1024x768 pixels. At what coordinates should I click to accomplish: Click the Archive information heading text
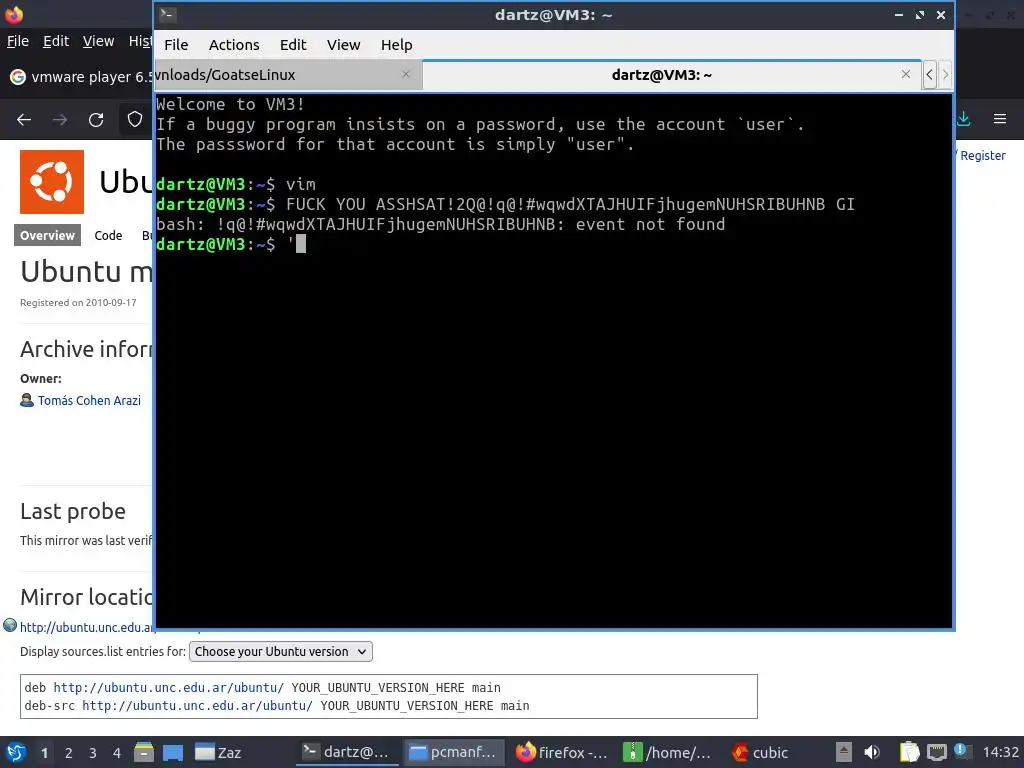pyautogui.click(x=86, y=349)
